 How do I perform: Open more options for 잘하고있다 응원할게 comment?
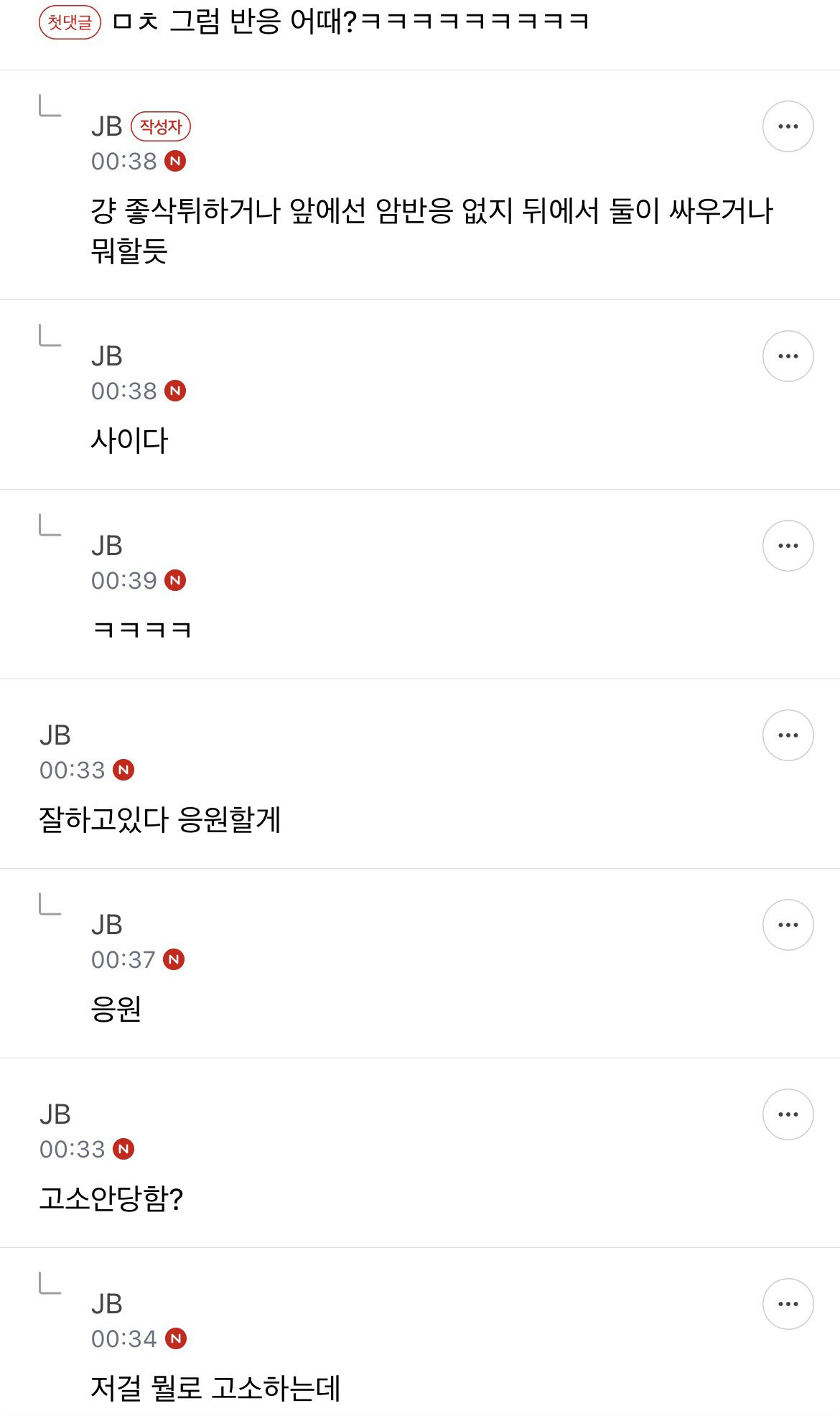788,735
